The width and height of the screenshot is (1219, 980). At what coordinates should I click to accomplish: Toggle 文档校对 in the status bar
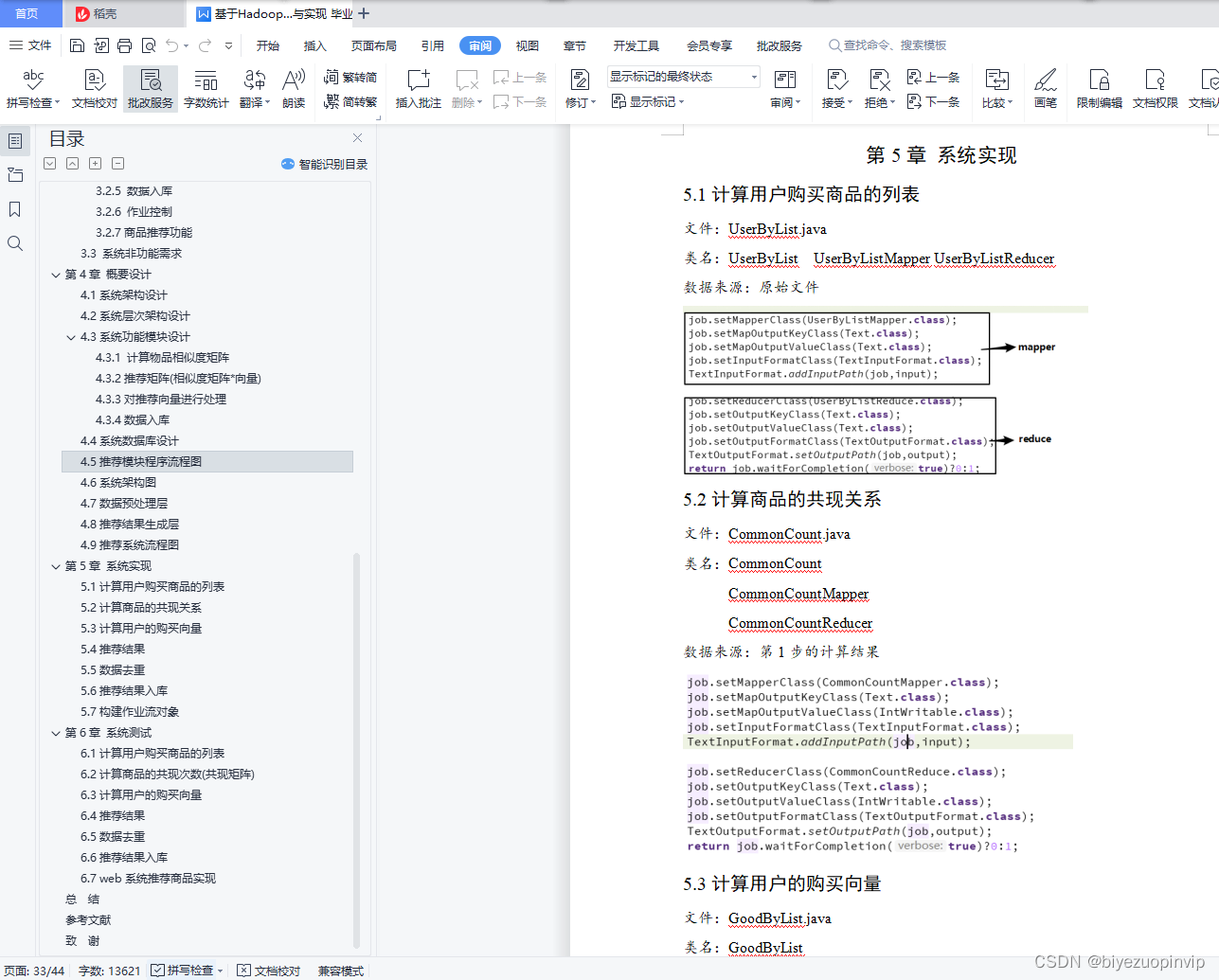[268, 971]
